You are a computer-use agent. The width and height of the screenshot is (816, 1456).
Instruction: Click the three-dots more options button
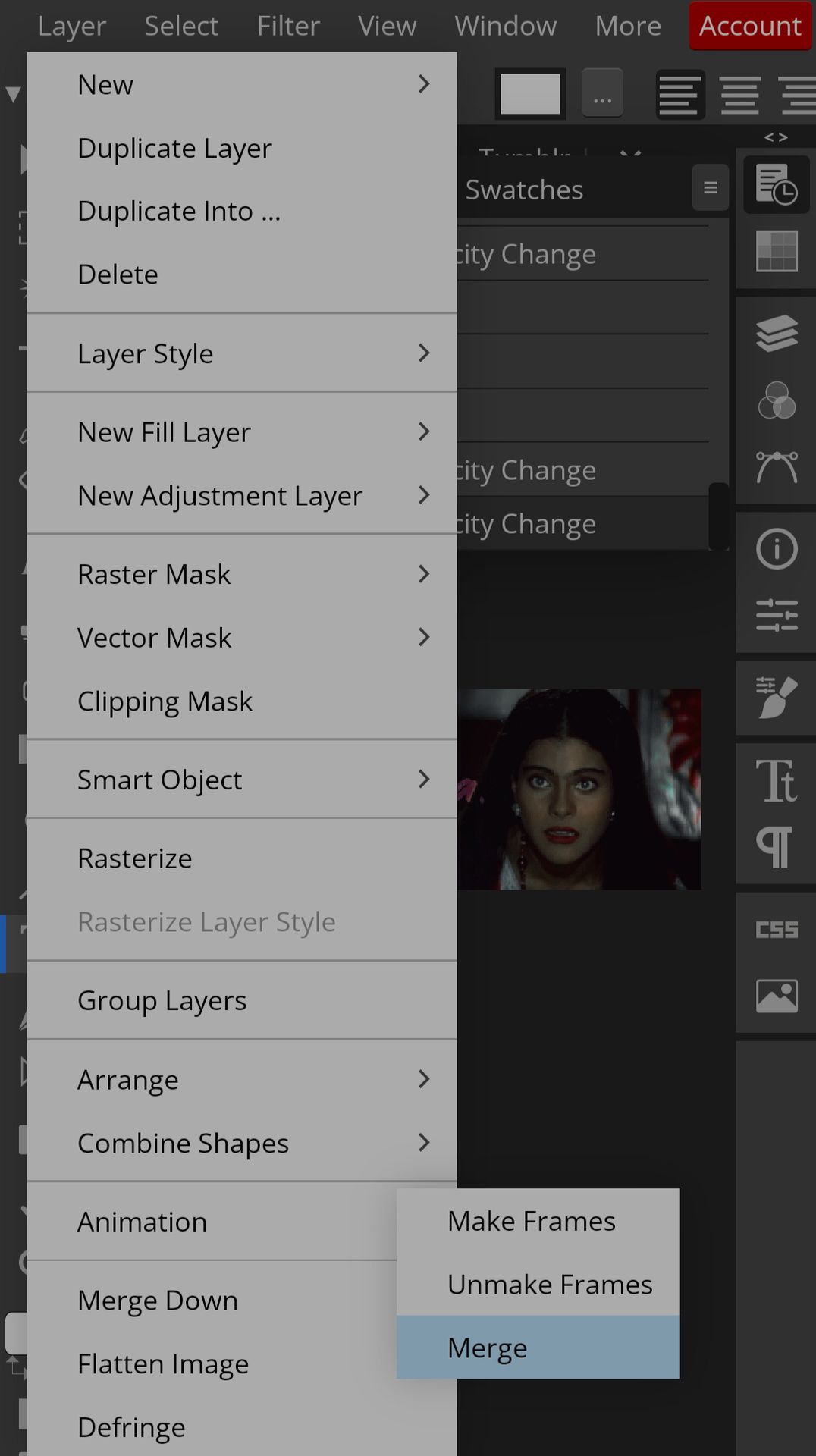pyautogui.click(x=602, y=94)
